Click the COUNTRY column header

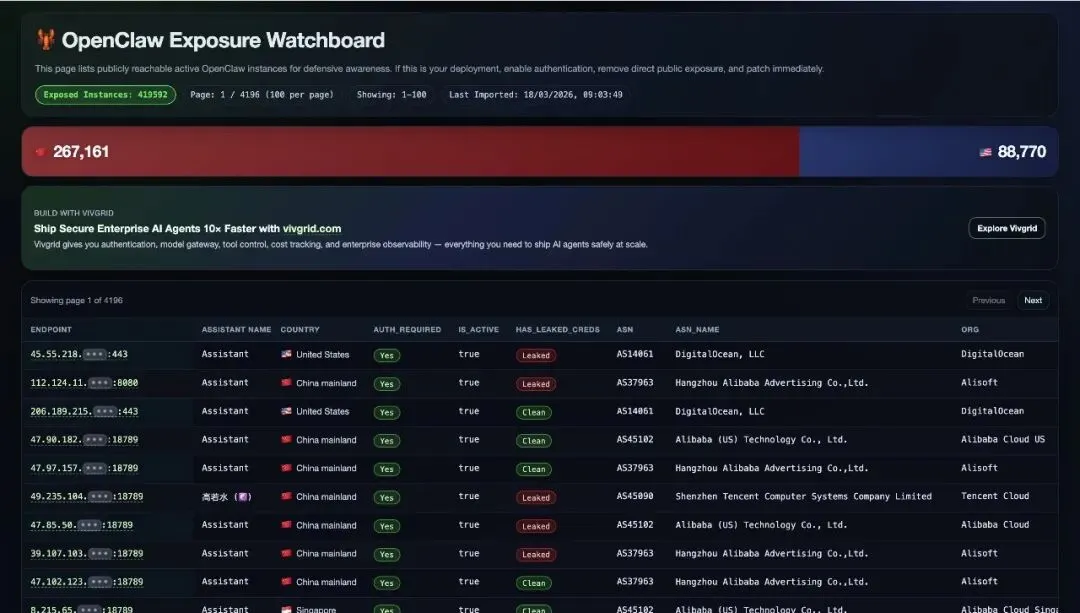(x=300, y=330)
